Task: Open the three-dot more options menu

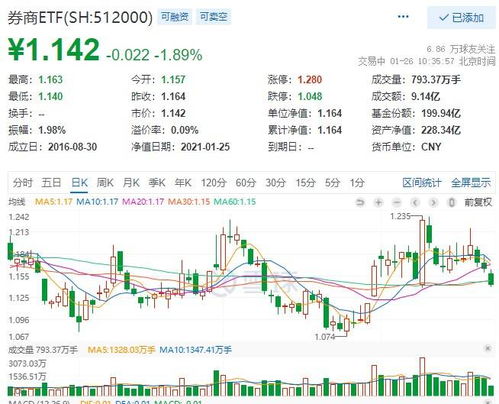Action: coord(403,17)
